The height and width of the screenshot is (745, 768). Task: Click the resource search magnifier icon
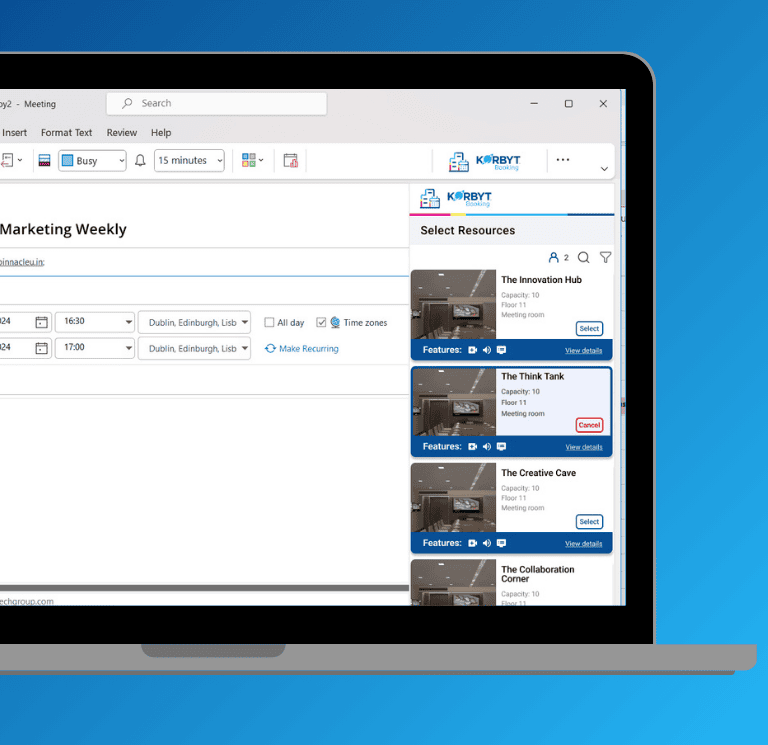click(x=583, y=258)
